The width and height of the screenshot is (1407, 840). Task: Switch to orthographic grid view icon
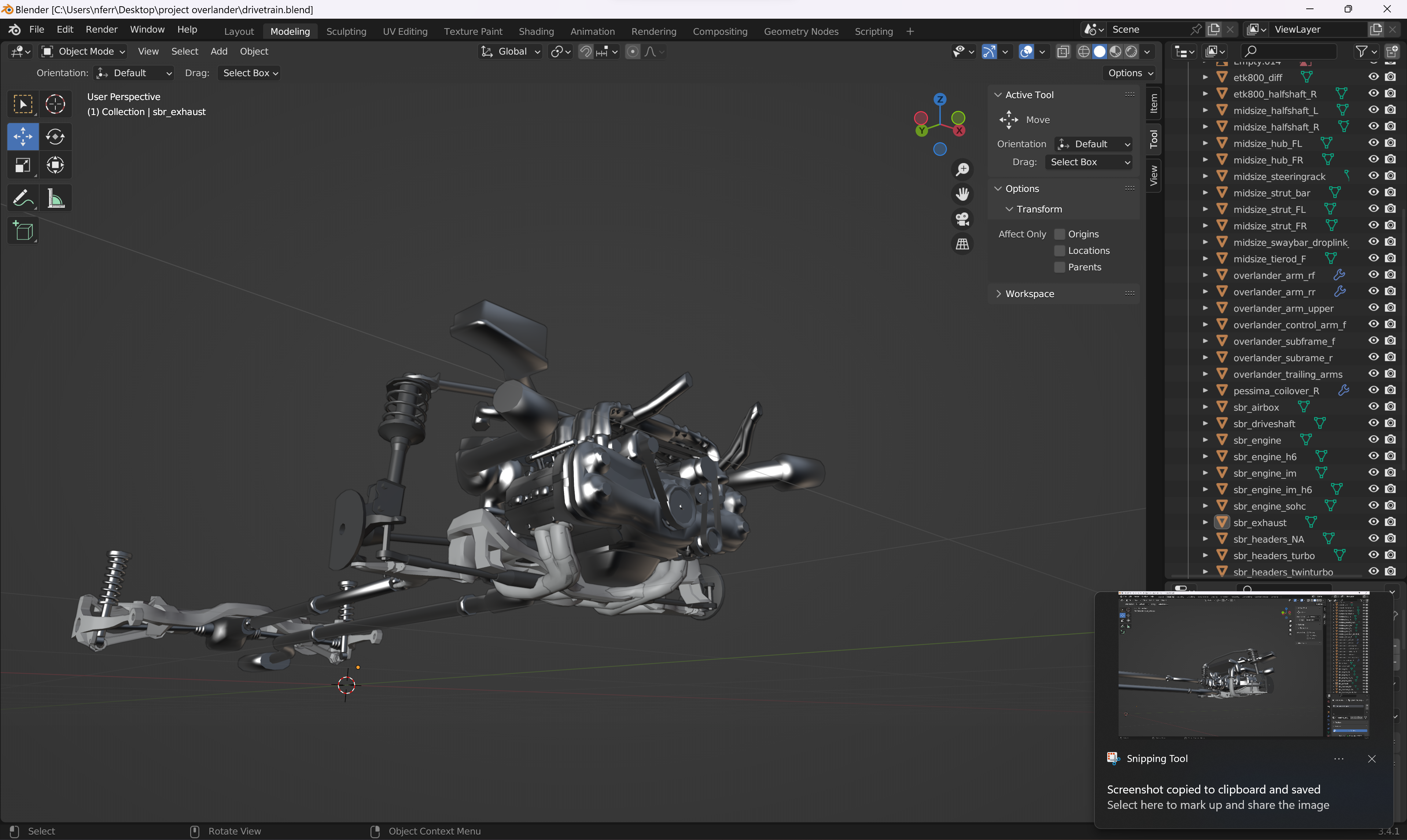coord(962,244)
